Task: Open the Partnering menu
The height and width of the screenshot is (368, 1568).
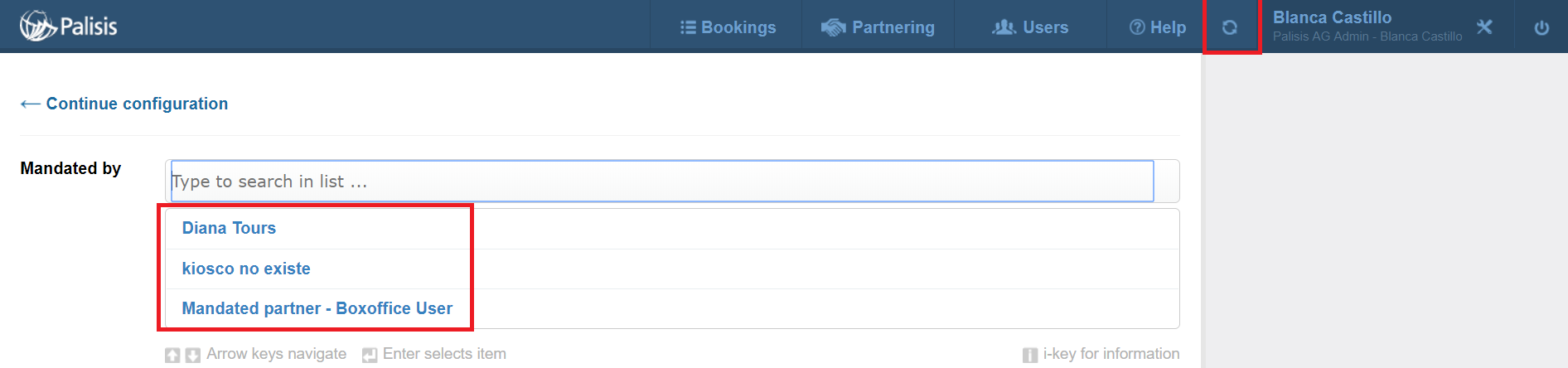Action: [878, 27]
